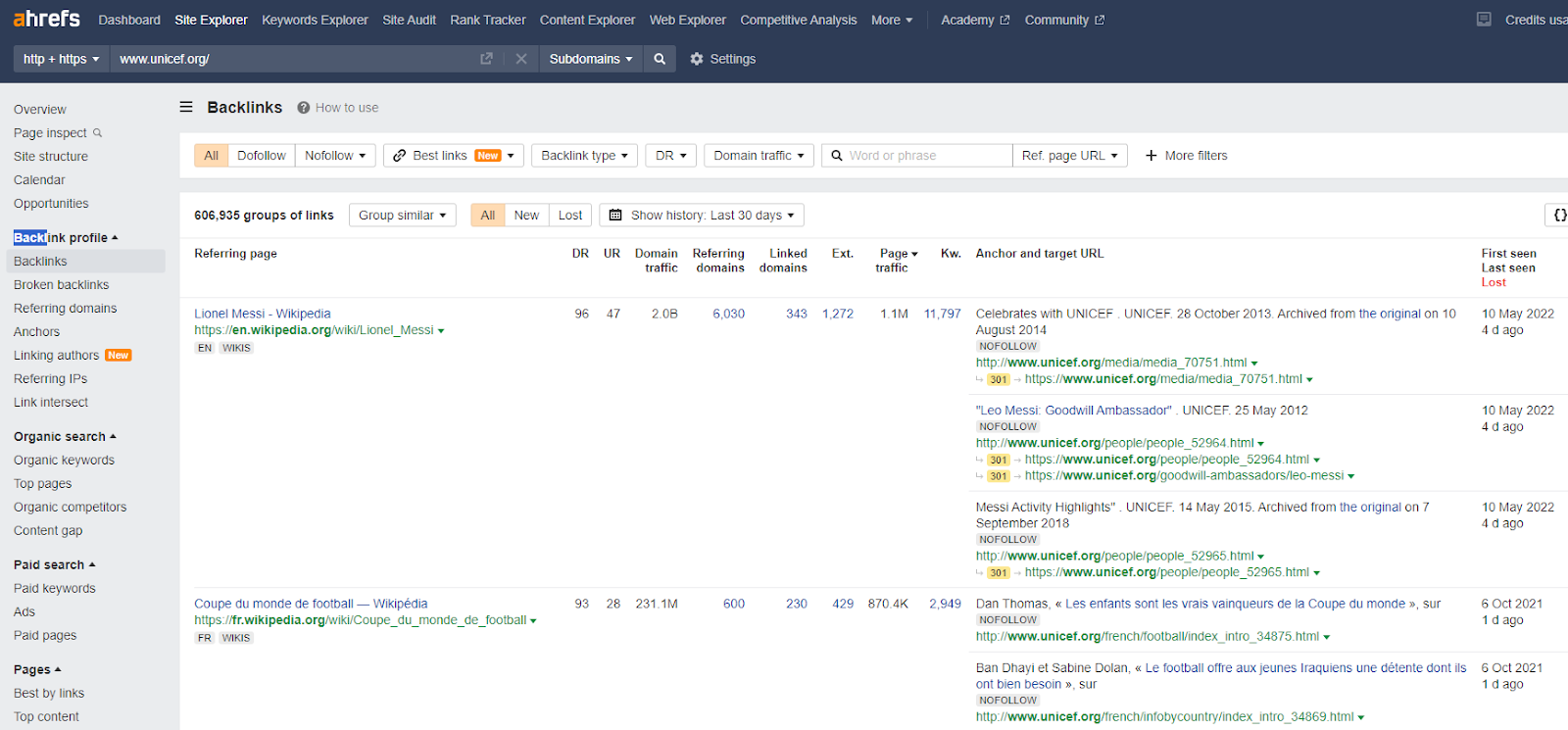Show only New backlinks
This screenshot has height=730, width=1568.
pos(526,215)
